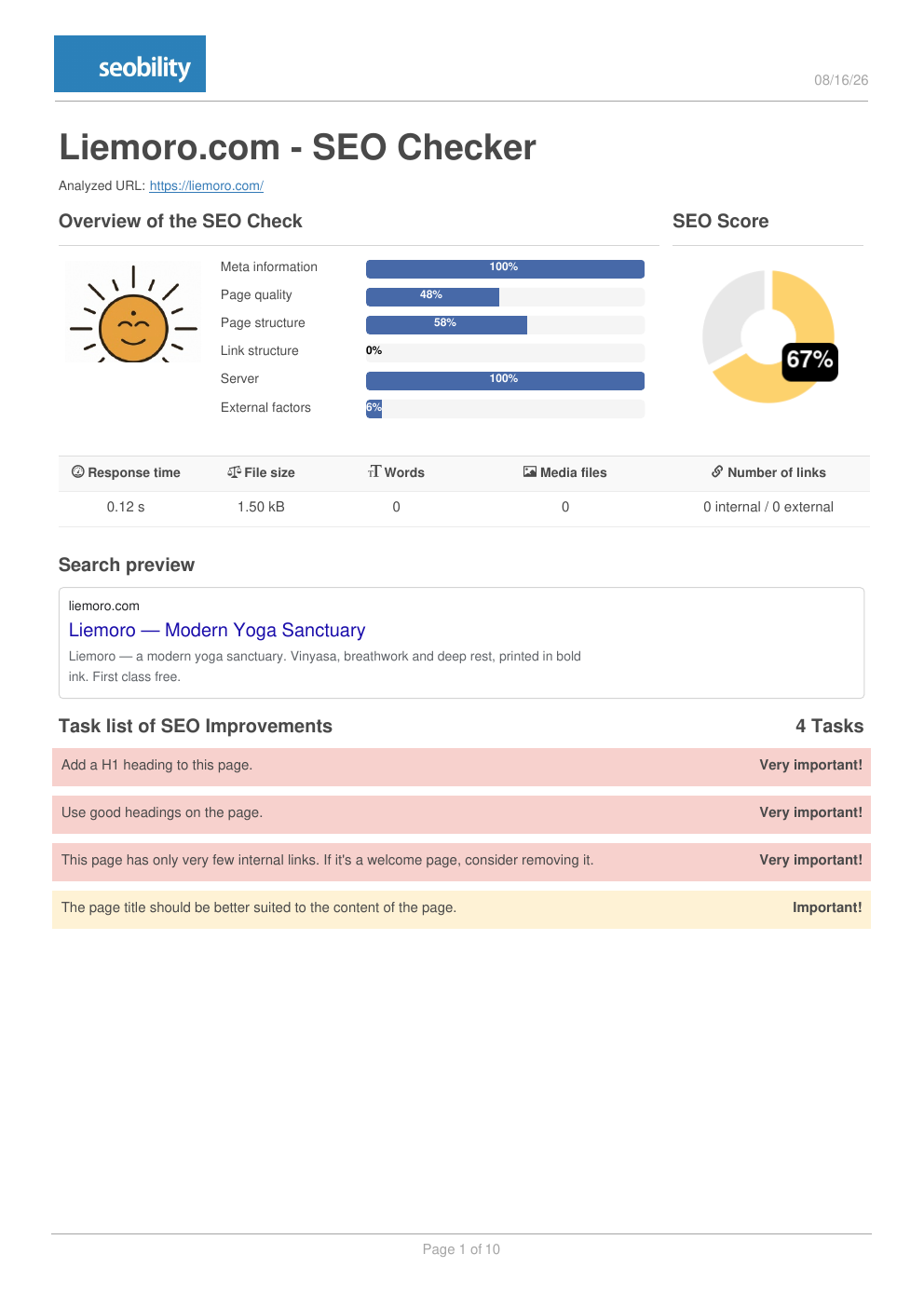Click the Media files image icon
Viewport: 924px width, 1308px height.
(x=530, y=471)
